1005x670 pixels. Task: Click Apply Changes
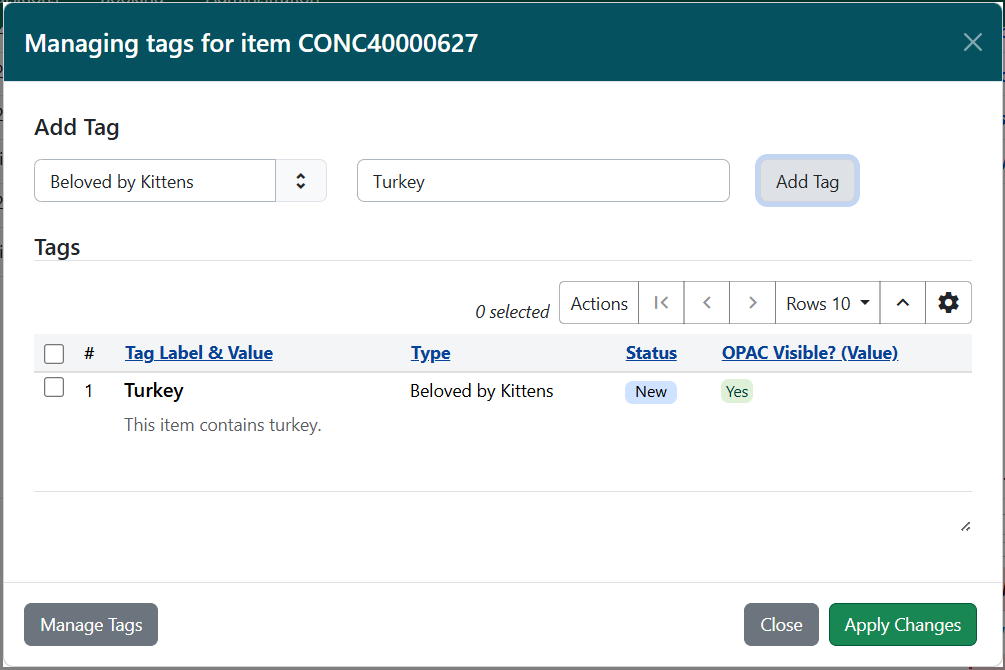pos(902,624)
